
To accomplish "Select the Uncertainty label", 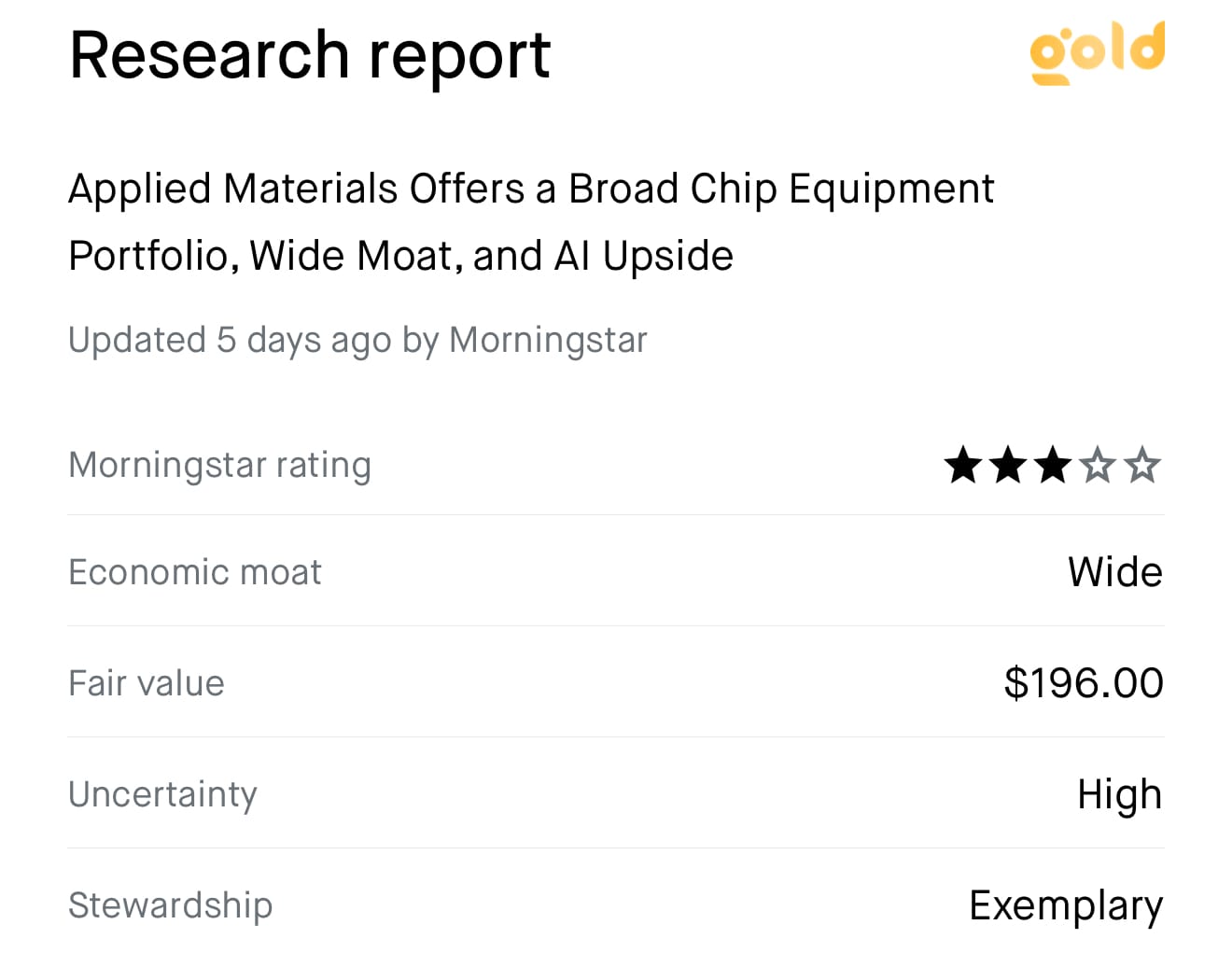I will pos(163,794).
